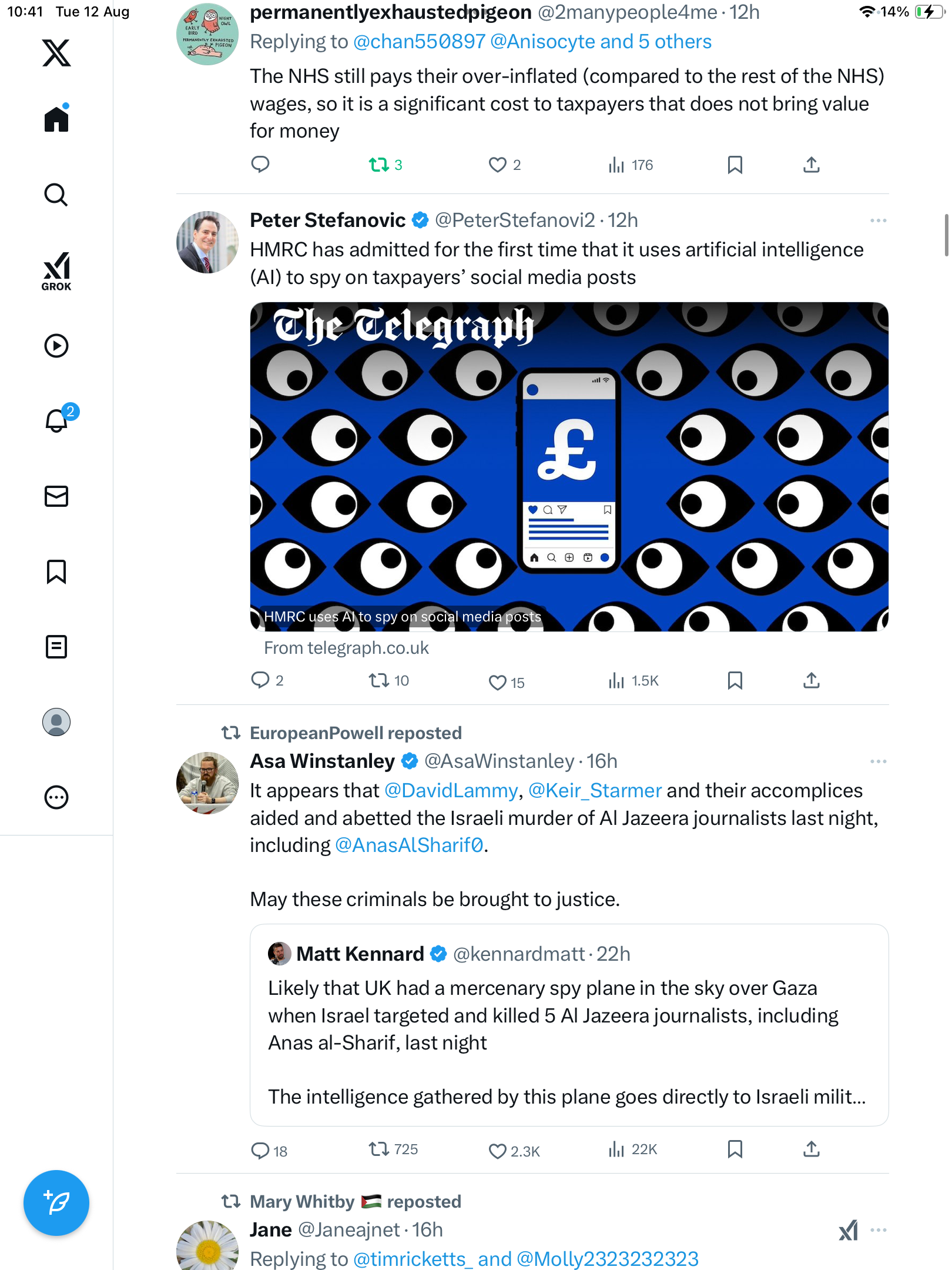The image size is (952, 1270).
Task: Open more options on Peter Stefanovic's post
Action: [878, 220]
